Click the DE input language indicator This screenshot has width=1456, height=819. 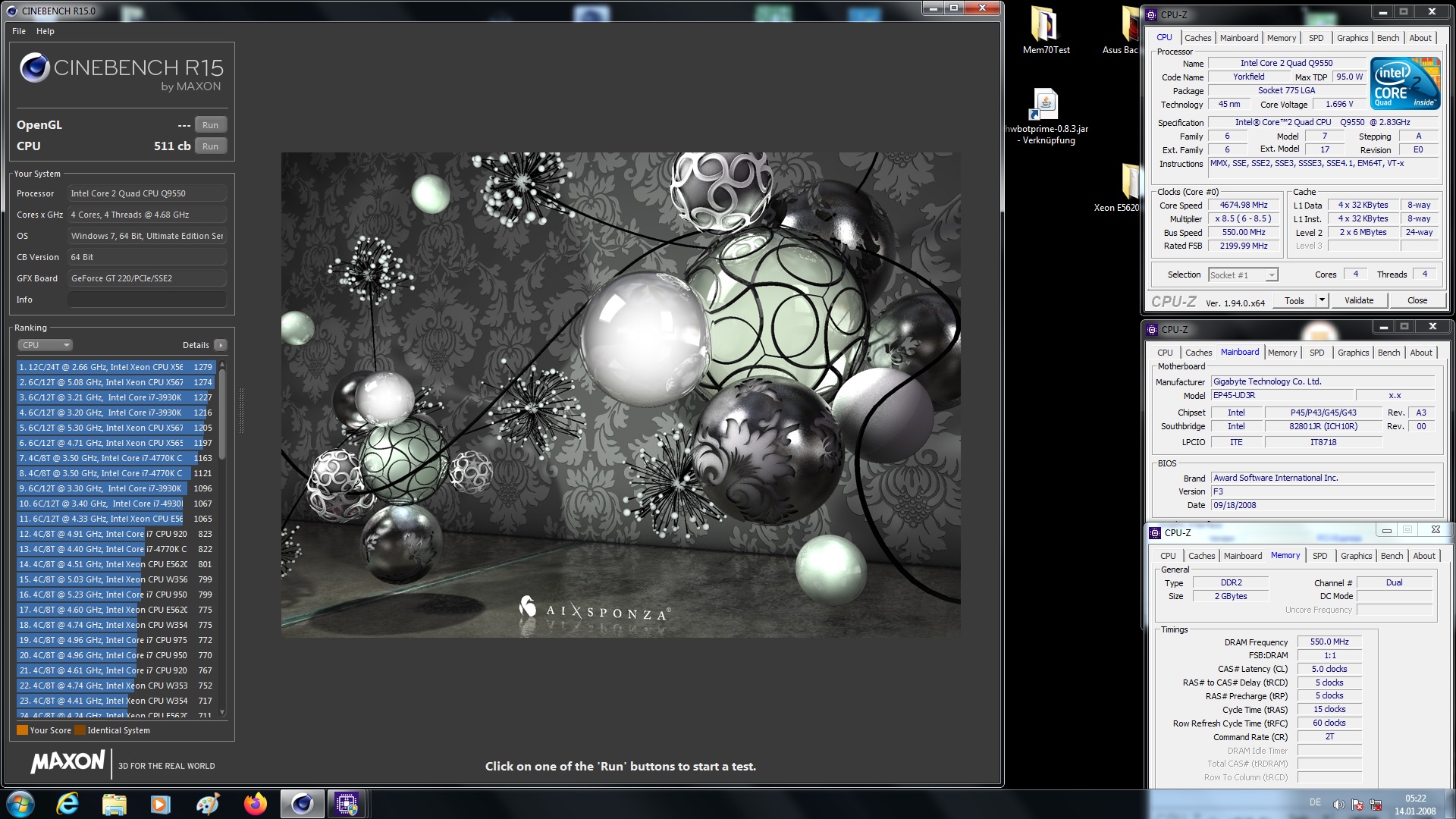click(1315, 802)
